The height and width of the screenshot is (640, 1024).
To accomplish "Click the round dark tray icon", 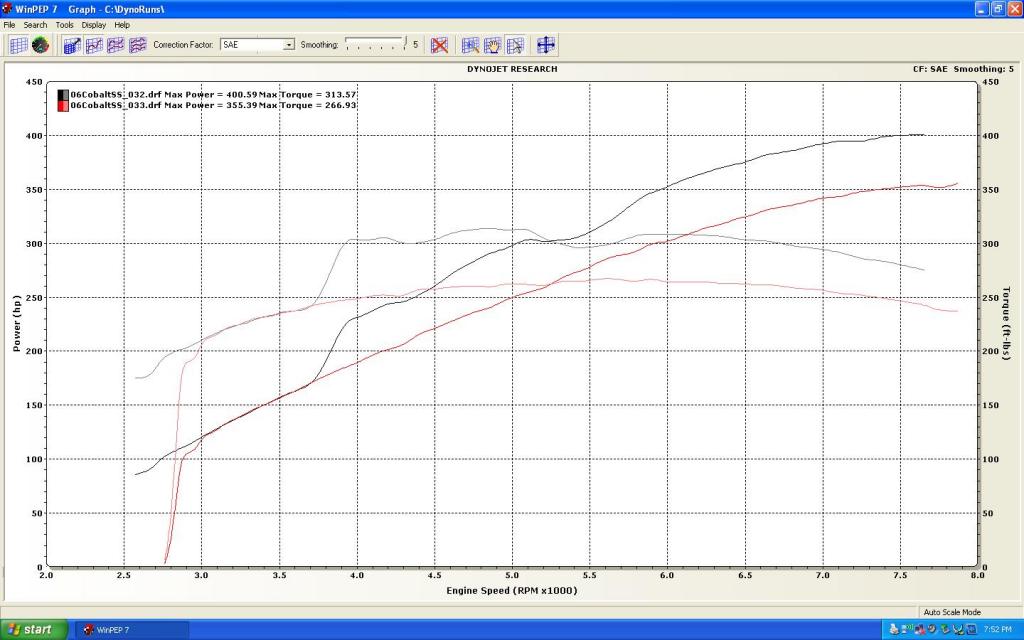I will pyautogui.click(x=932, y=629).
